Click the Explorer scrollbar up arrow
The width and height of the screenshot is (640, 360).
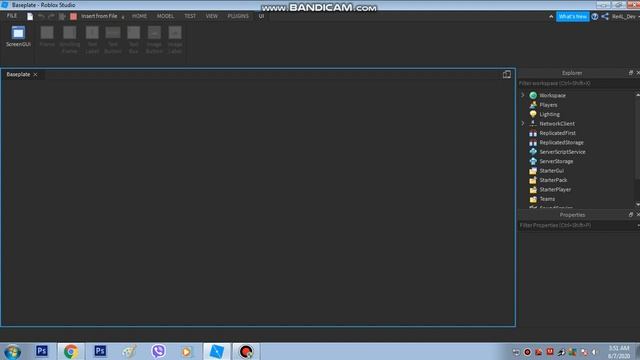(638, 95)
